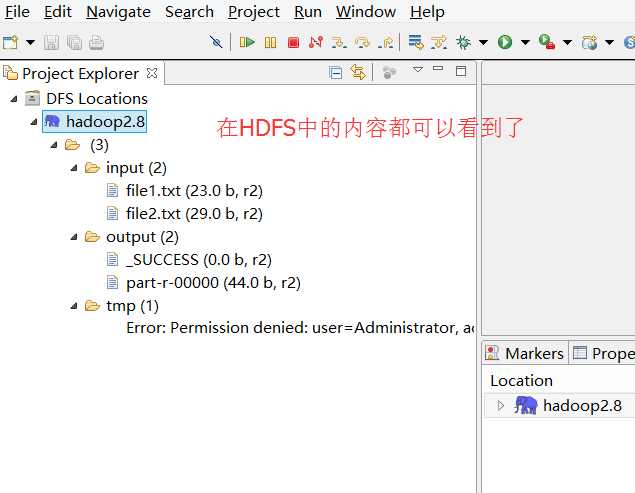The width and height of the screenshot is (635, 493).
Task: Open the New wizard dropdown arrow
Action: tap(30, 42)
